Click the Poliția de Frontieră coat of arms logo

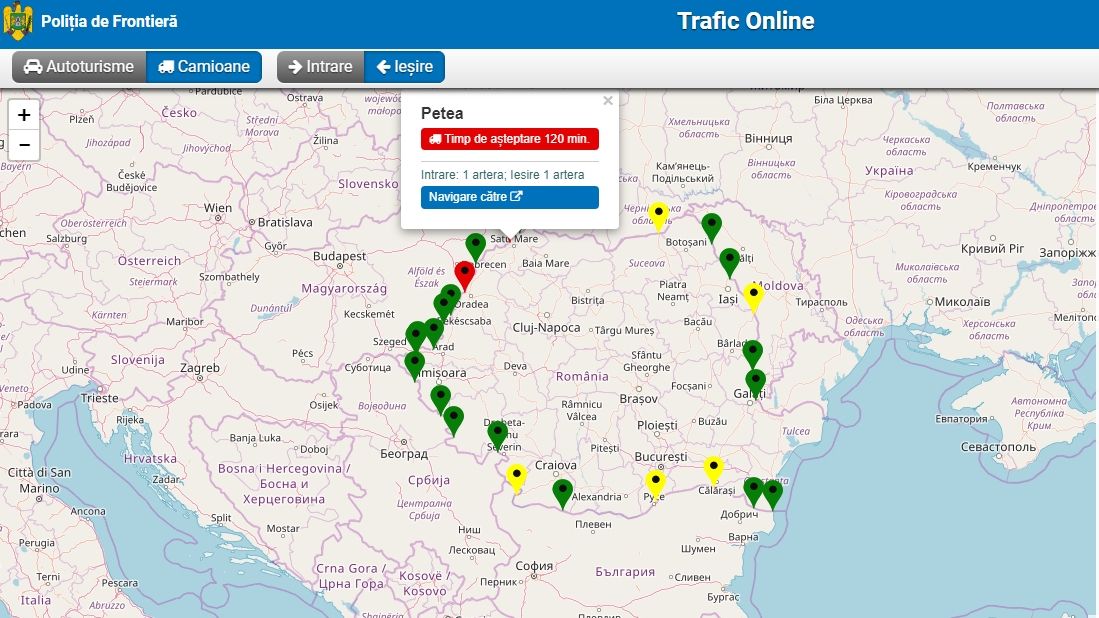[x=18, y=21]
